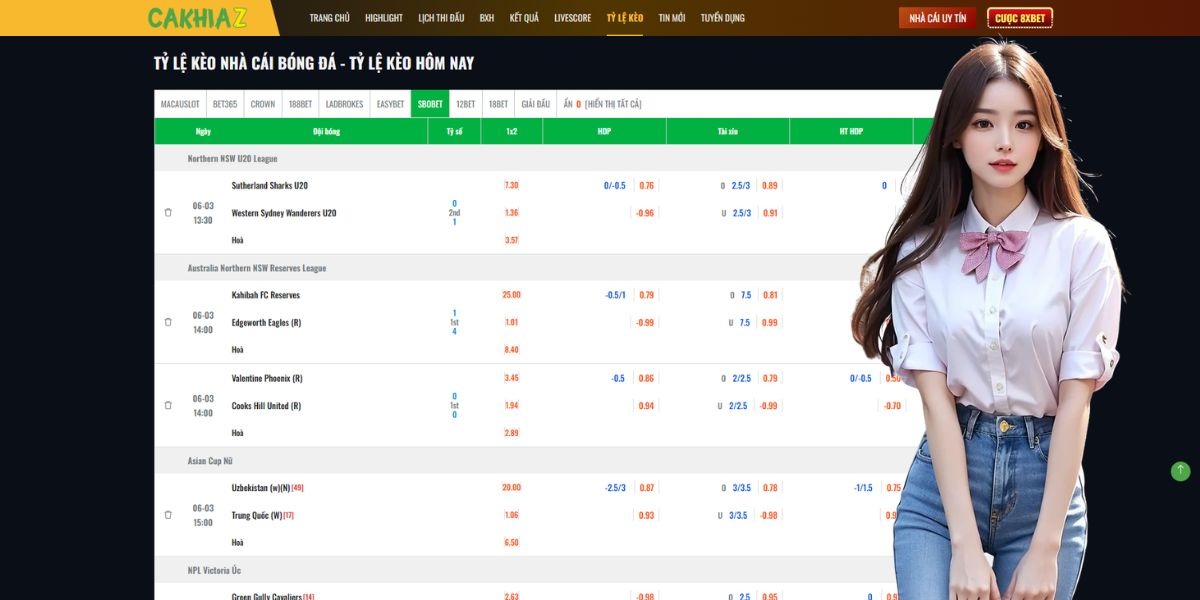Click the draw odds value 8.40
1200x600 pixels.
point(512,350)
